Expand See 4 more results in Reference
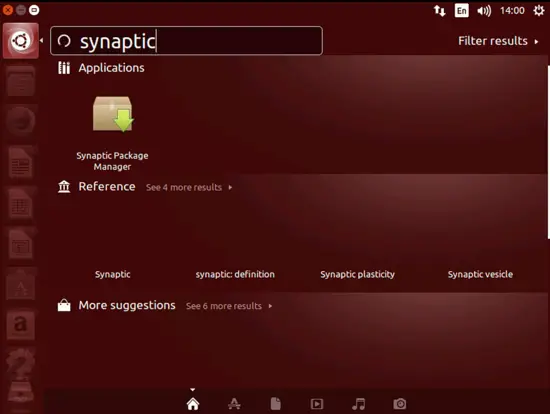The width and height of the screenshot is (550, 414). tap(189, 187)
